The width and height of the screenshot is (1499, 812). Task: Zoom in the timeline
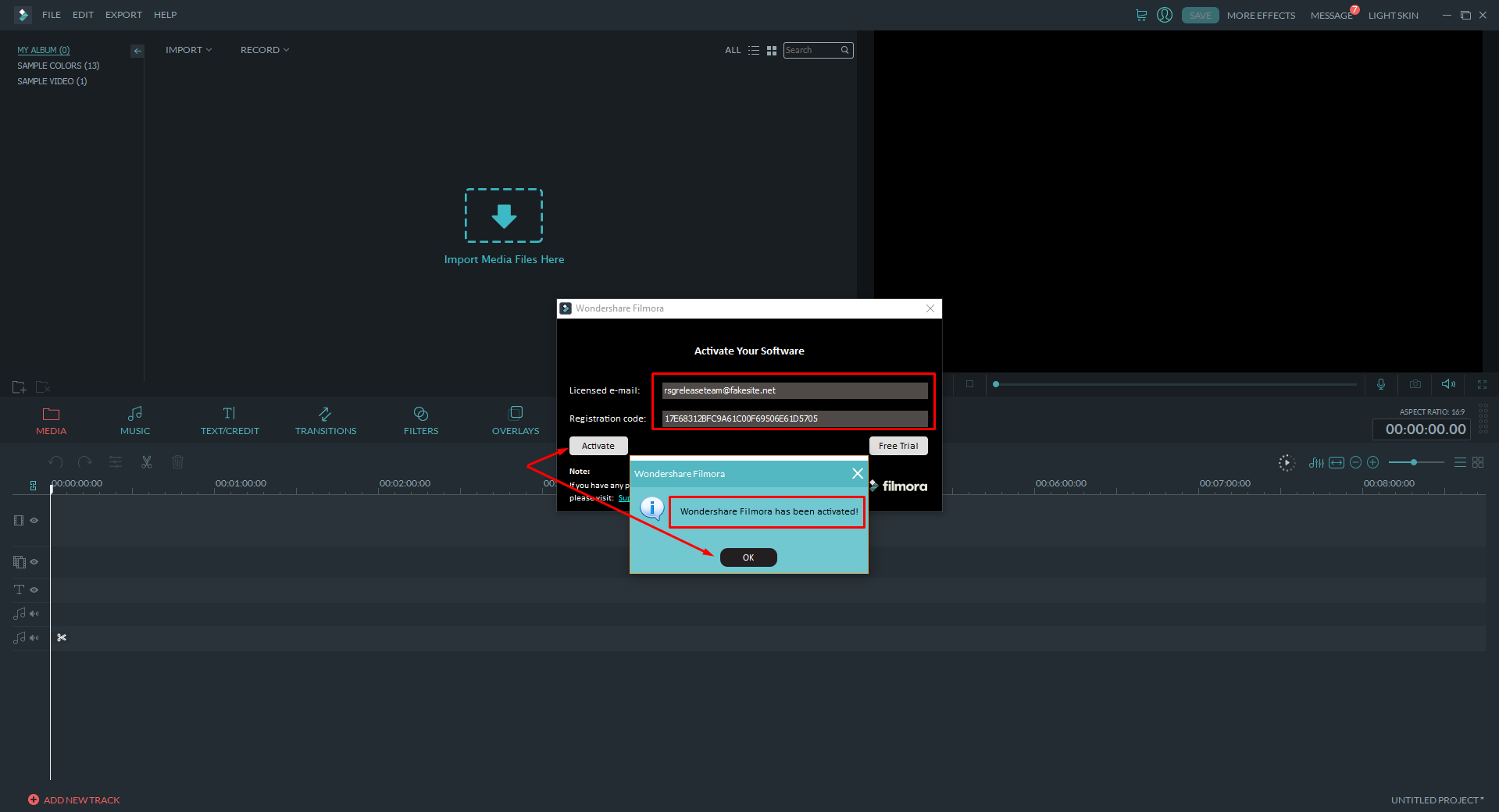1373,462
